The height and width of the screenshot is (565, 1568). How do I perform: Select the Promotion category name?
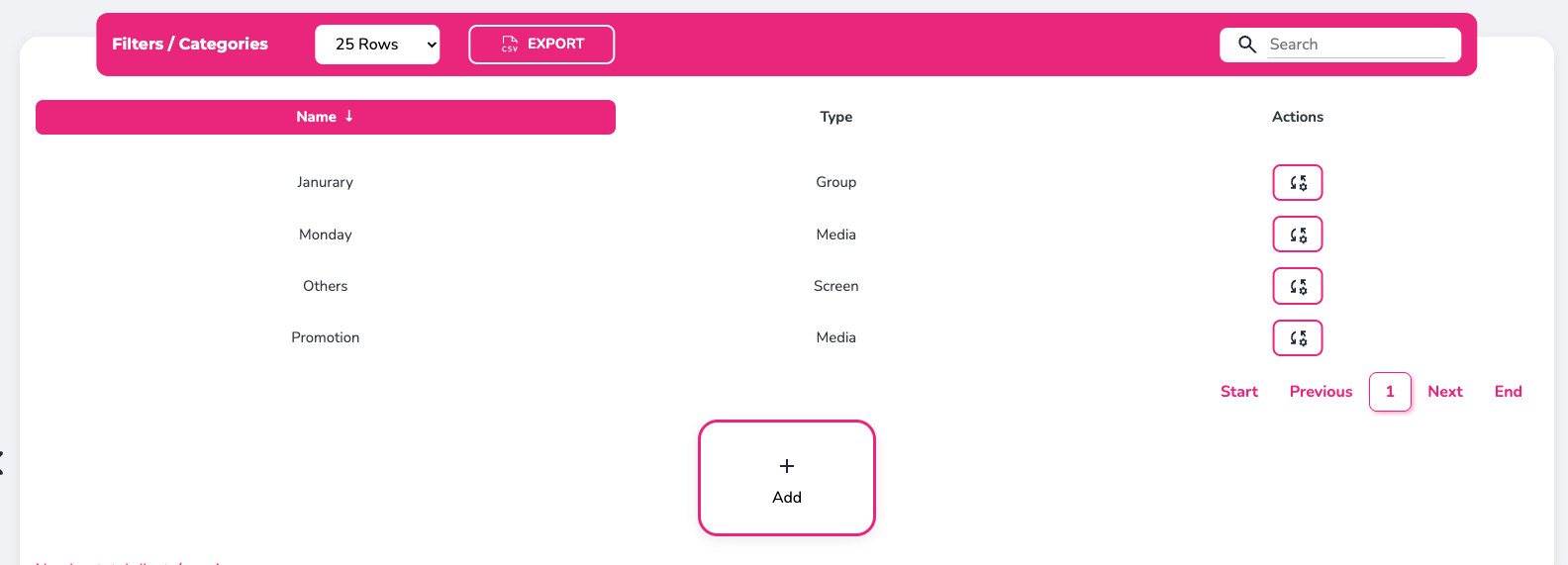(325, 337)
